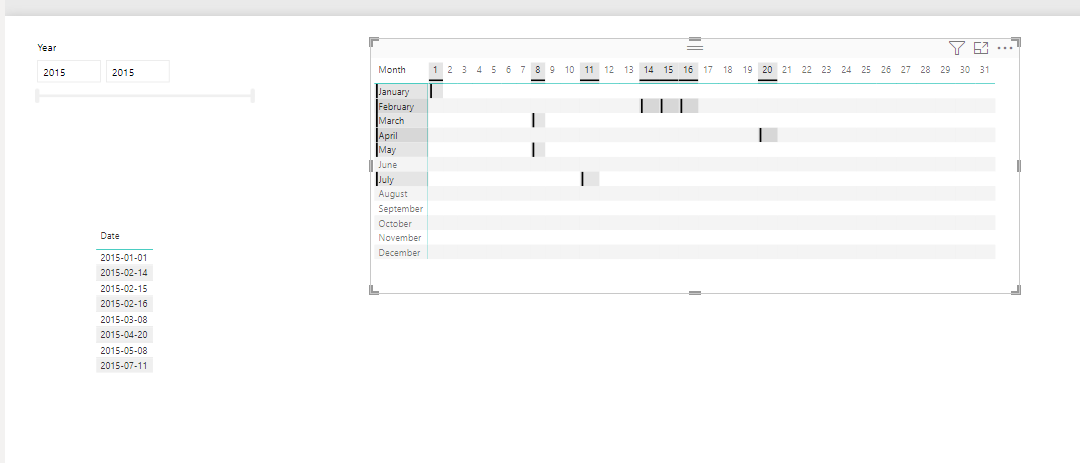Screen dimensions: 1080x463
Task: Select day 16 column header
Action: 688,70
